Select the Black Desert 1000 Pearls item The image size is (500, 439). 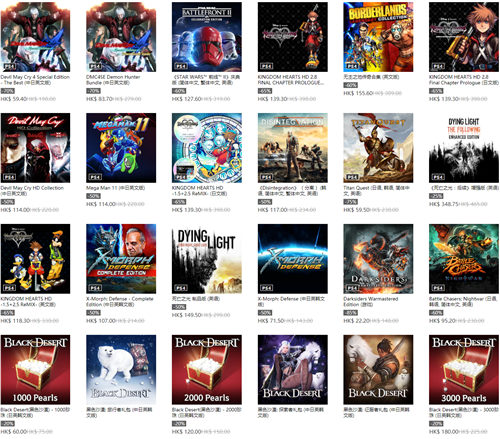point(35,370)
